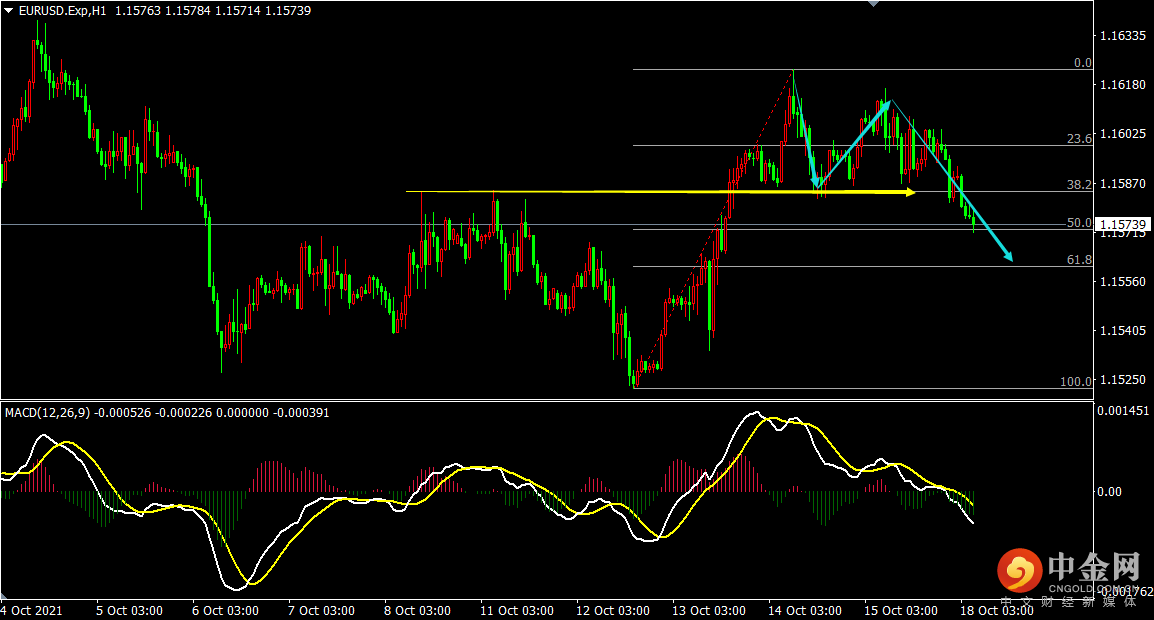Click the 0.001451 MACD scale value
The image size is (1154, 620).
pyautogui.click(x=1123, y=411)
